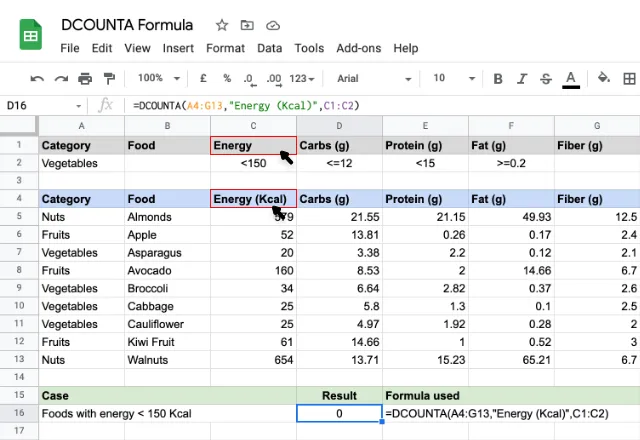The image size is (640, 440).
Task: Open the Data menu
Action: coord(269,48)
